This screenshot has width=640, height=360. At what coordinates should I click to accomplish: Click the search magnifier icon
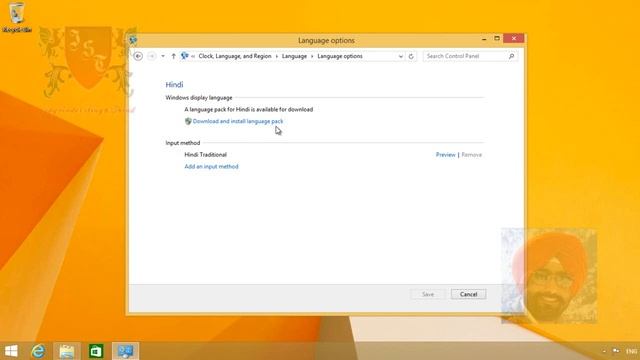[x=511, y=56]
